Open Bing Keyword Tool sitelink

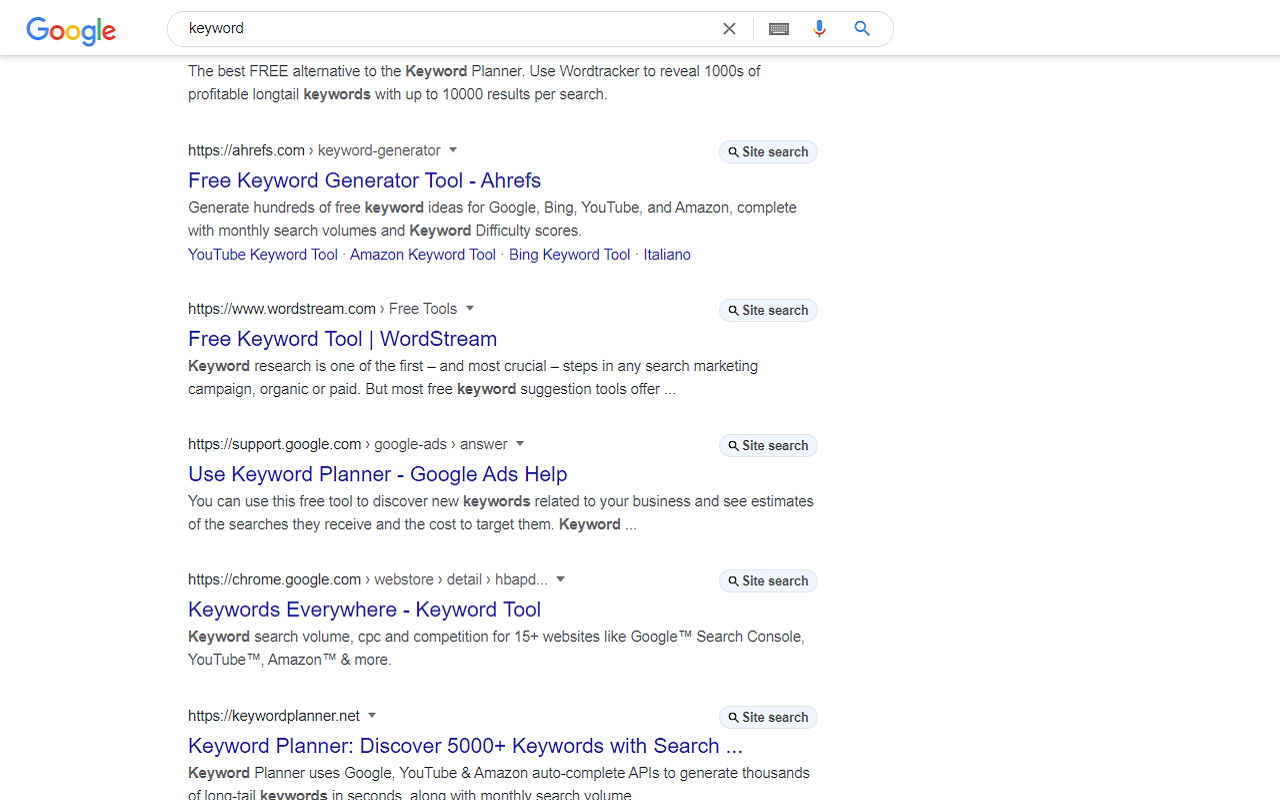tap(569, 254)
